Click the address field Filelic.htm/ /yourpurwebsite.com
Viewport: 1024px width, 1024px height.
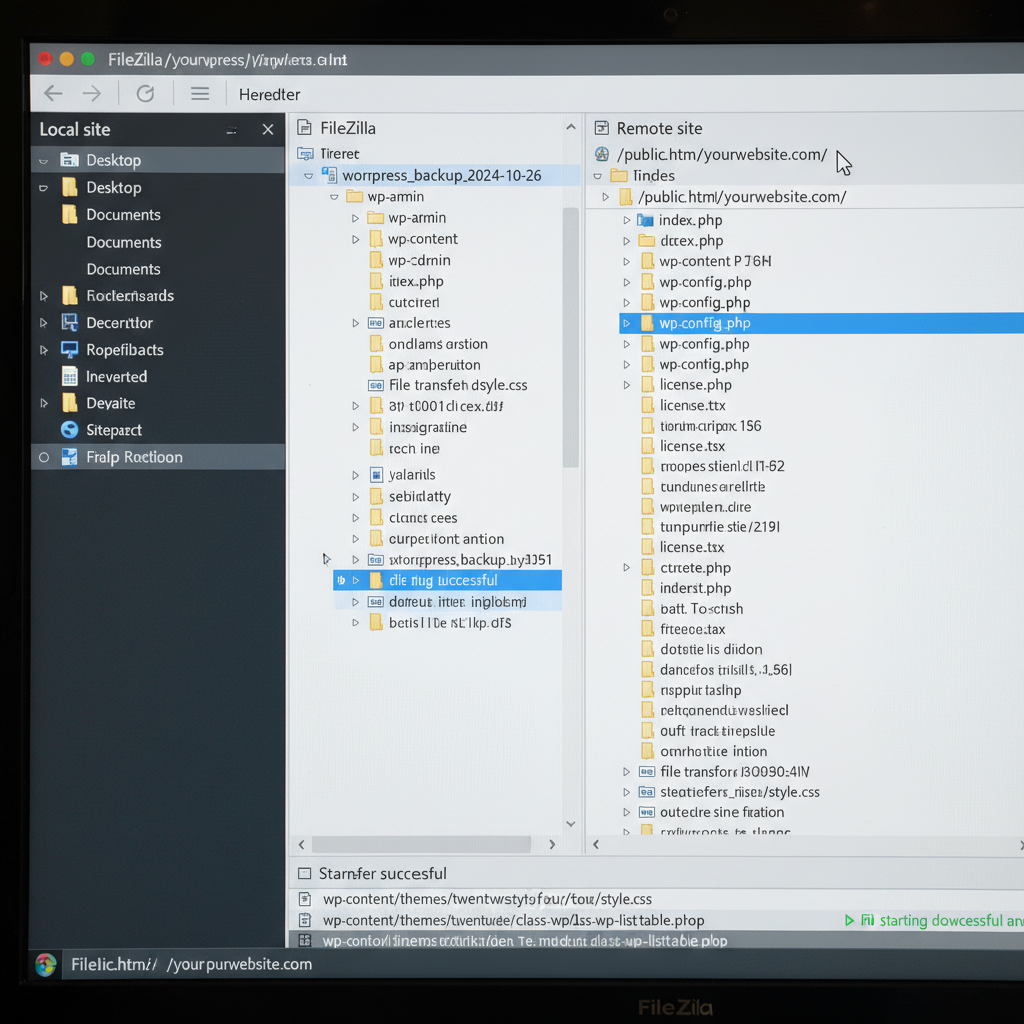[x=191, y=965]
